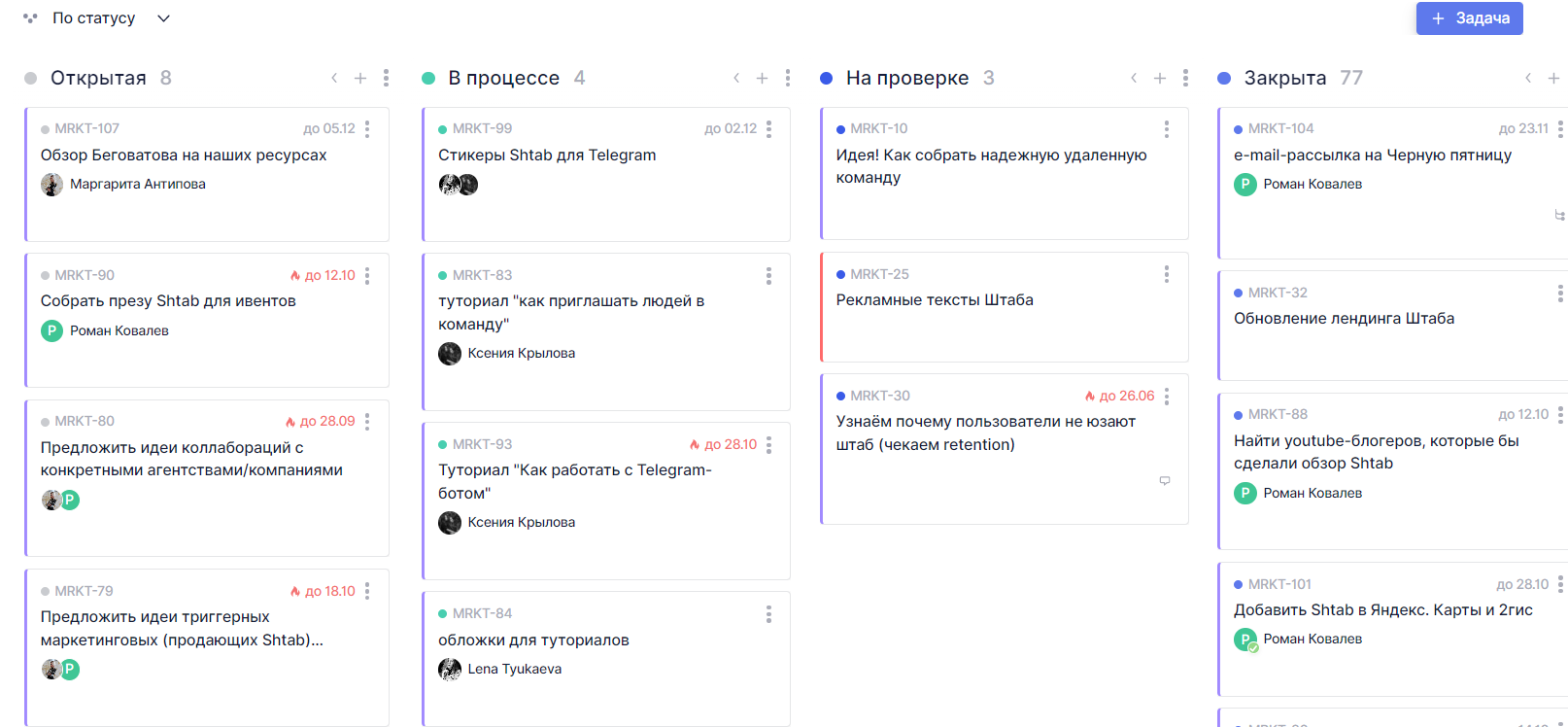
Task: Expand the По статусу grouping dropdown
Action: click(x=163, y=18)
